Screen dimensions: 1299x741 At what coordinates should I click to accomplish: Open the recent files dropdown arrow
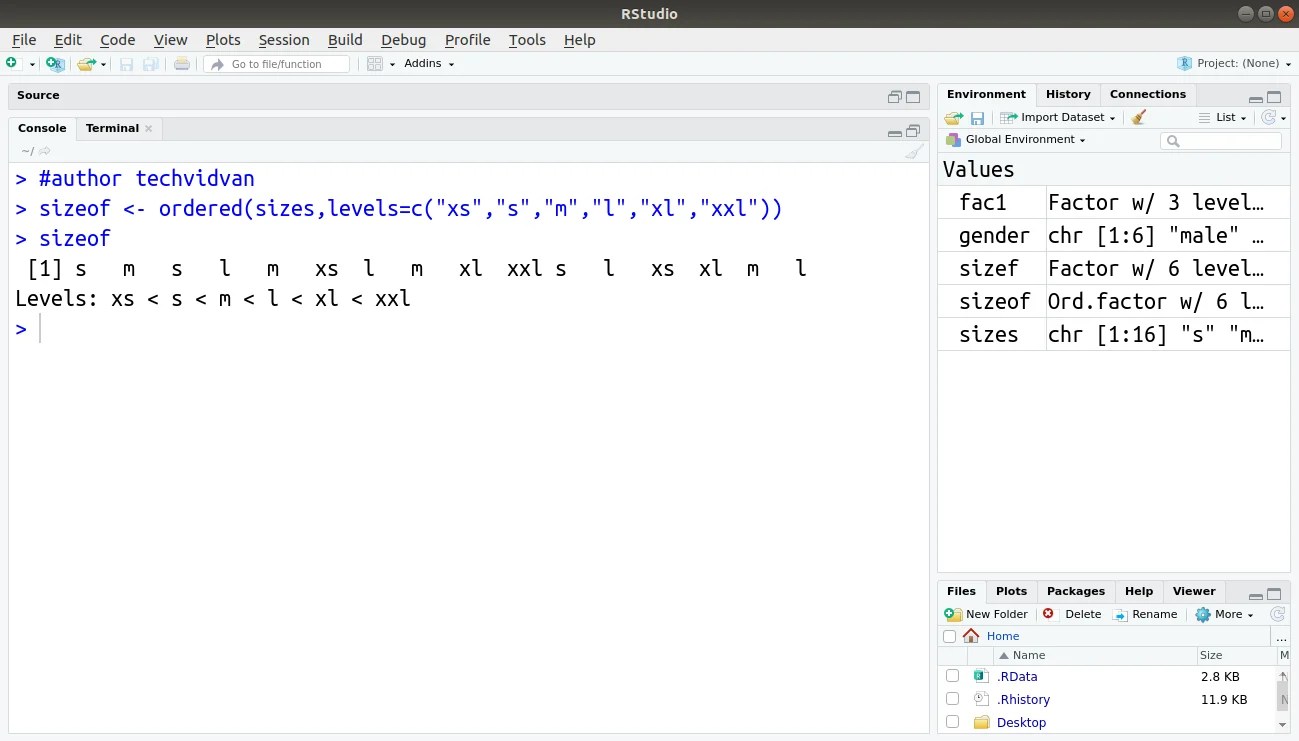tap(103, 64)
